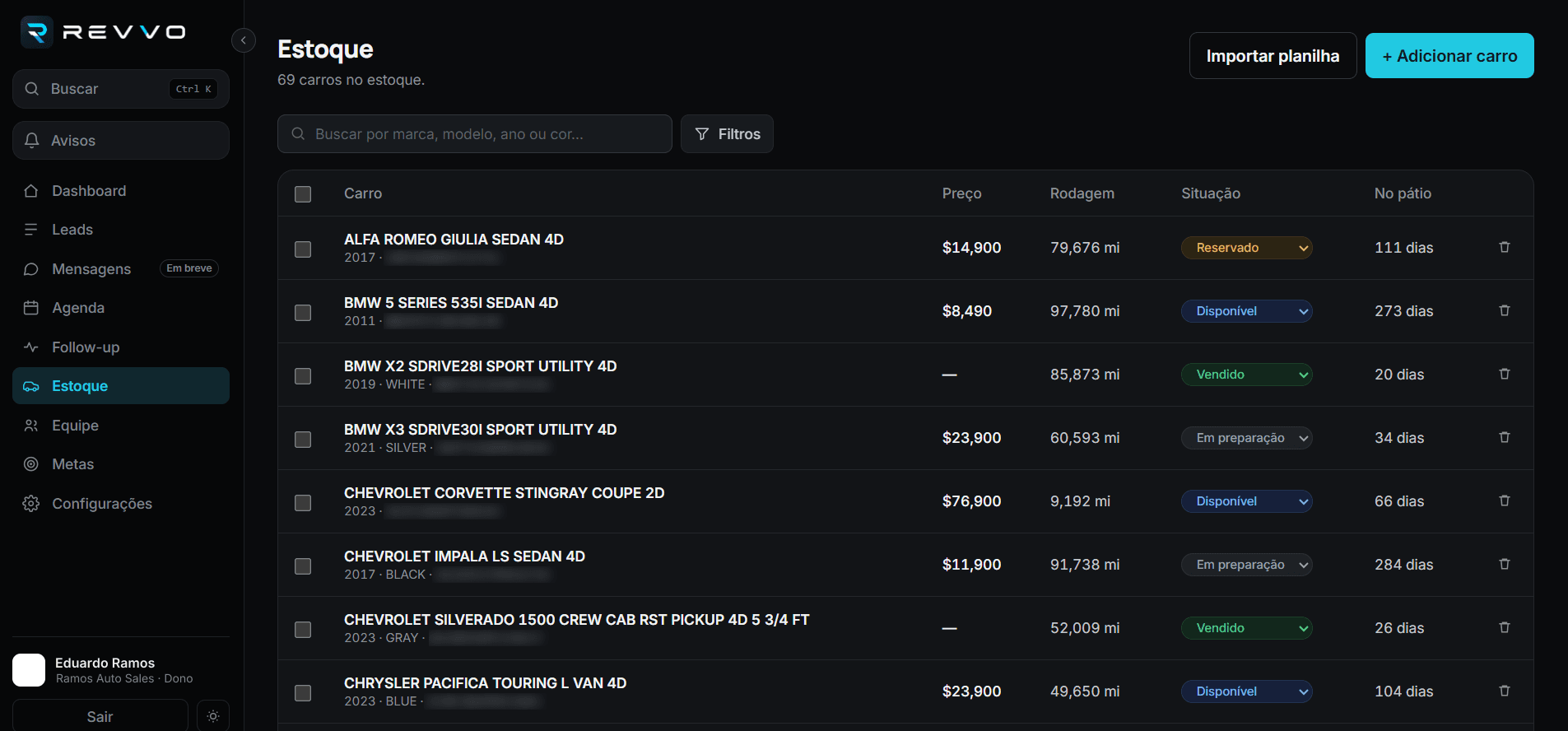1568x731 pixels.
Task: Click the Dashboard home icon
Action: coord(31,191)
